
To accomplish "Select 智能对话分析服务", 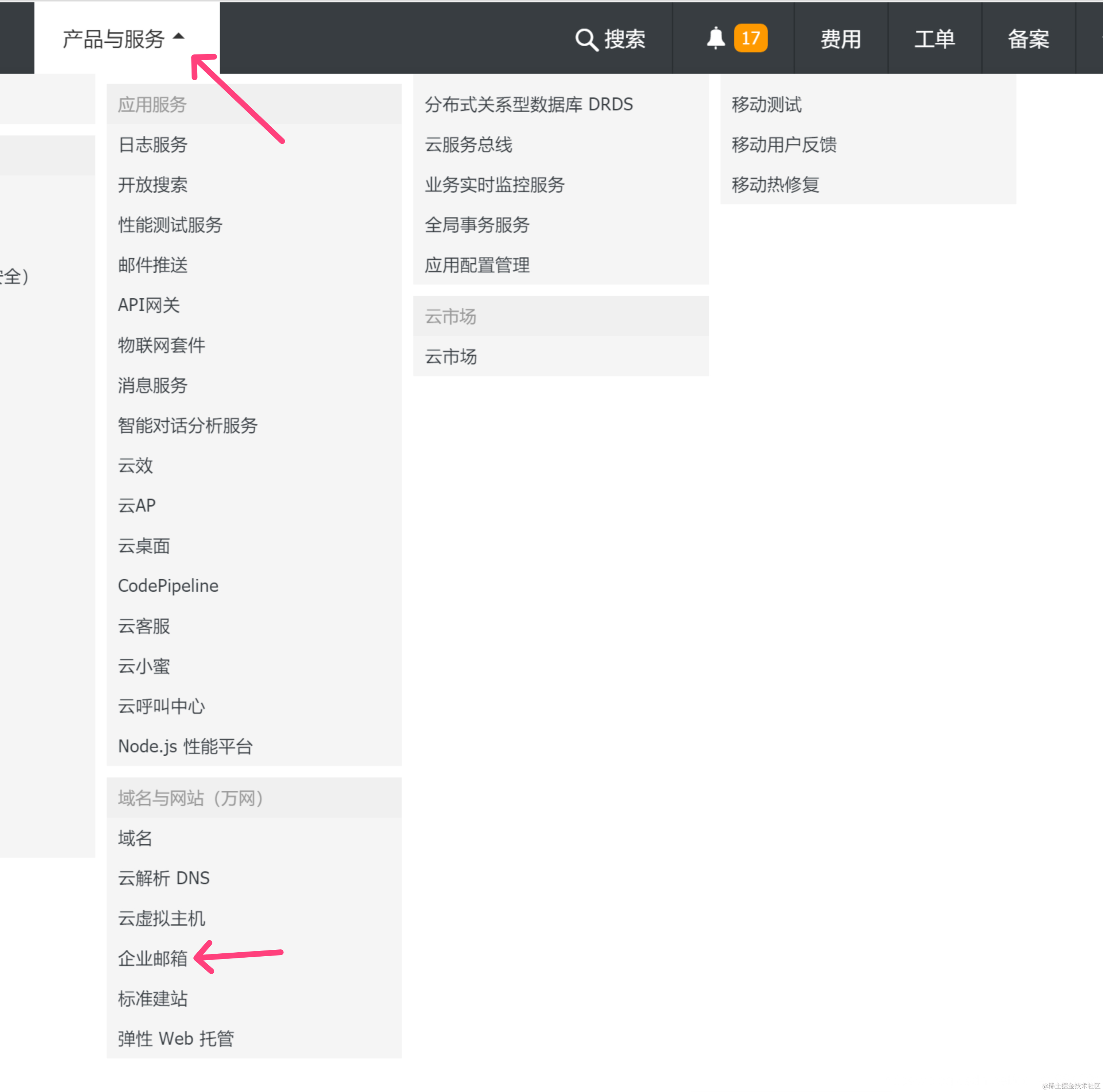I will pos(188,425).
